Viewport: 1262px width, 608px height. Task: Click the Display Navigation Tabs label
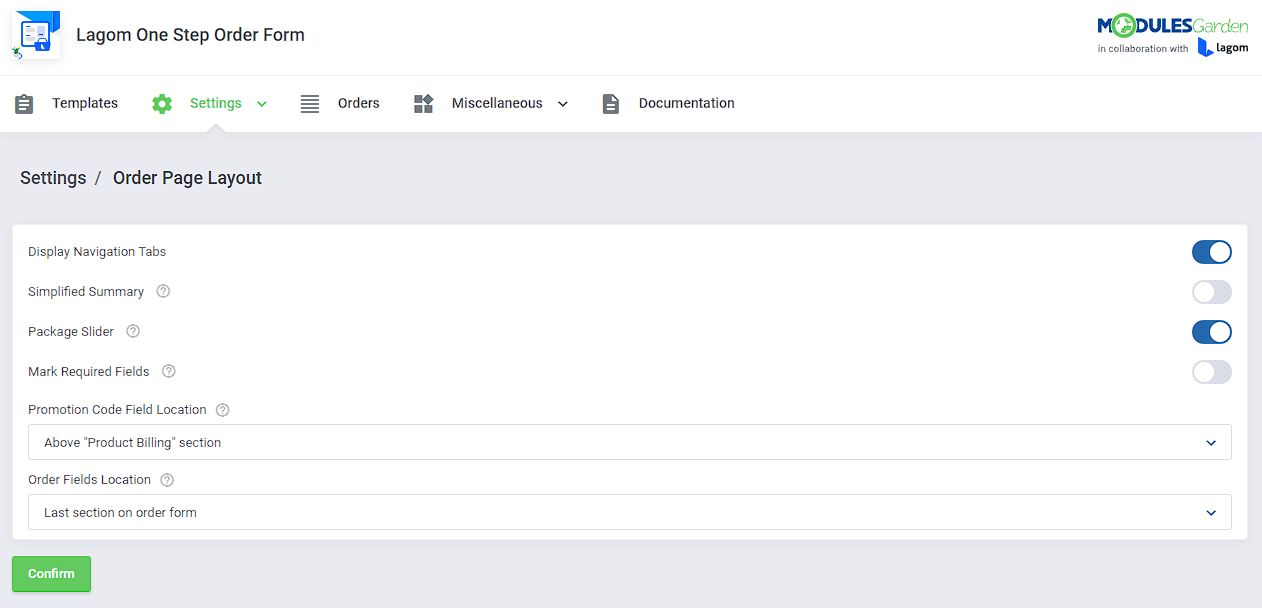click(97, 251)
